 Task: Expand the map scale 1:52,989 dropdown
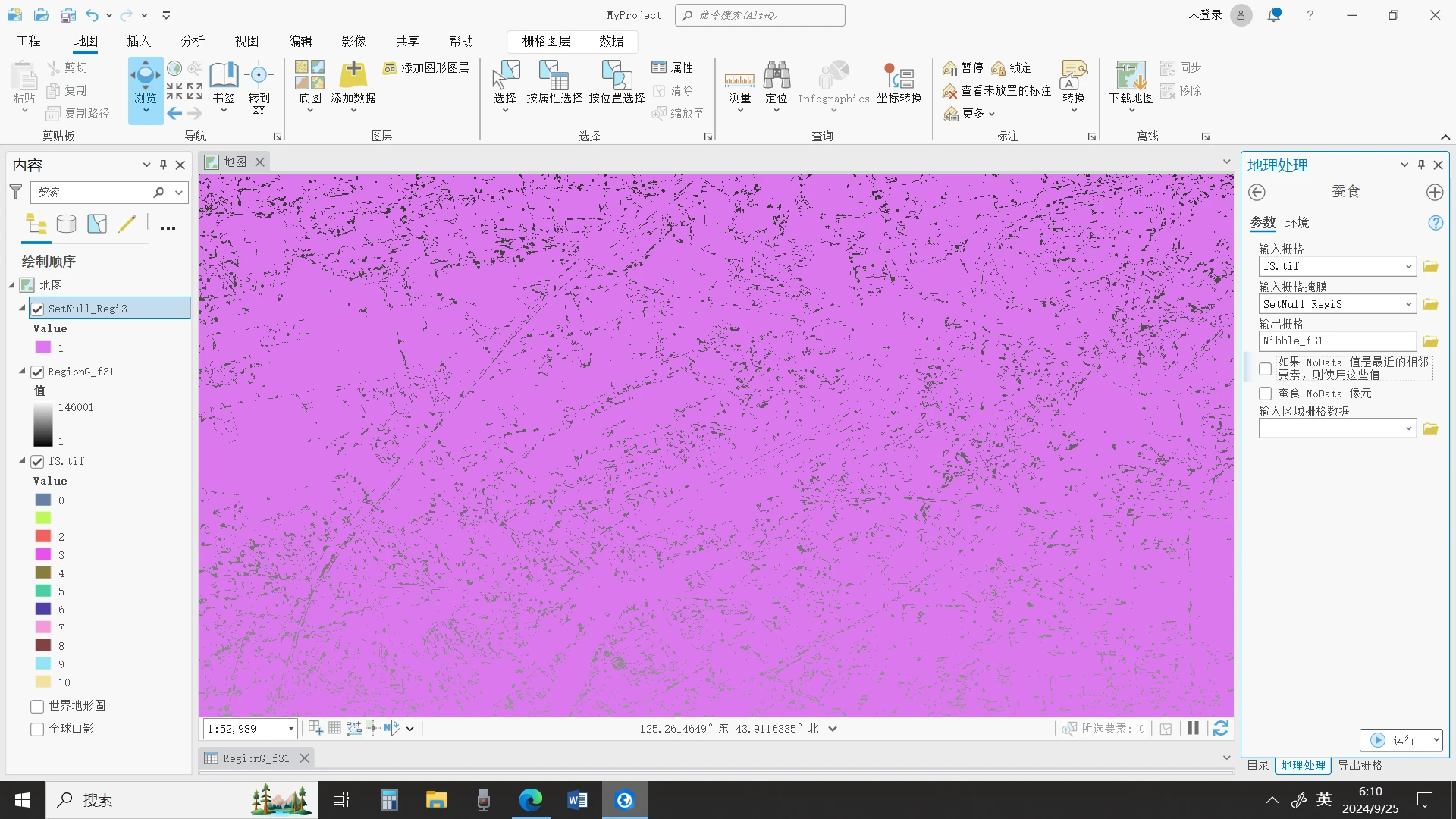pos(290,729)
